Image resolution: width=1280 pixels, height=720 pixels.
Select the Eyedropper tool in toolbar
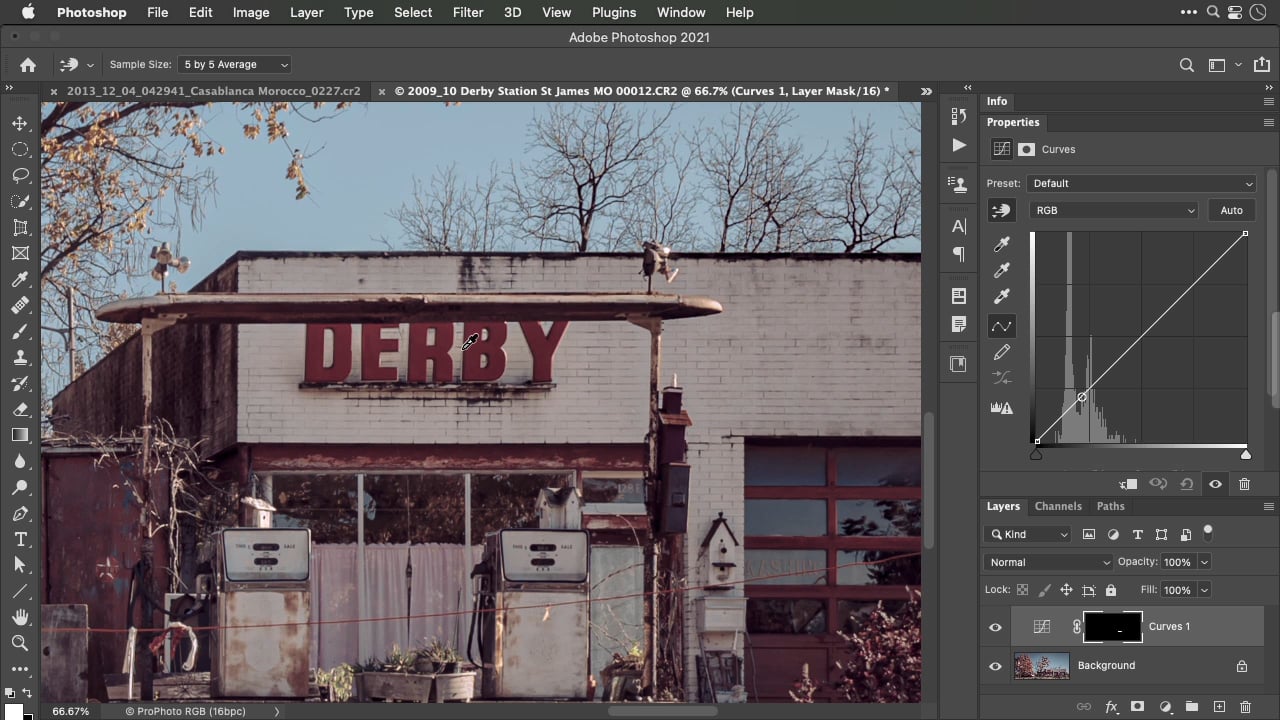[20, 279]
